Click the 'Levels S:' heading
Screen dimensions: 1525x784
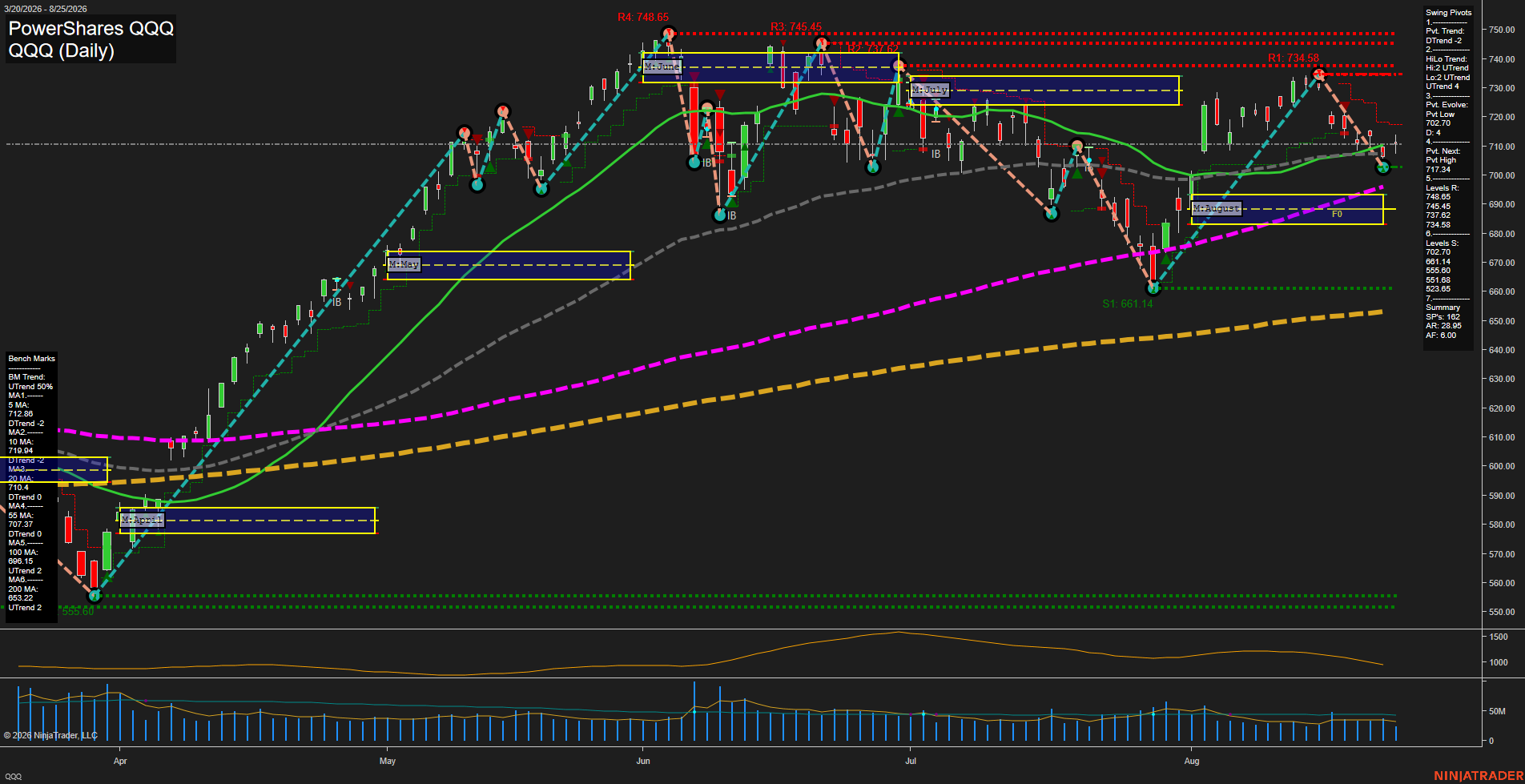[x=1442, y=243]
